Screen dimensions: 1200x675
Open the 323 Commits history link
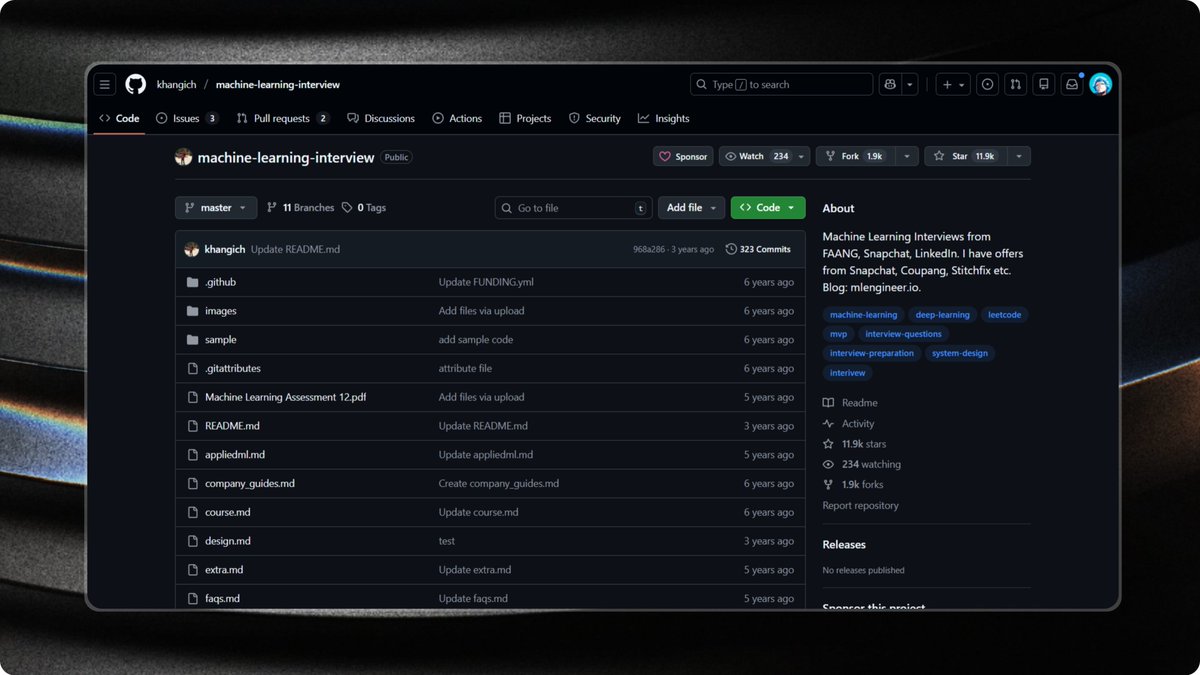pyautogui.click(x=758, y=249)
